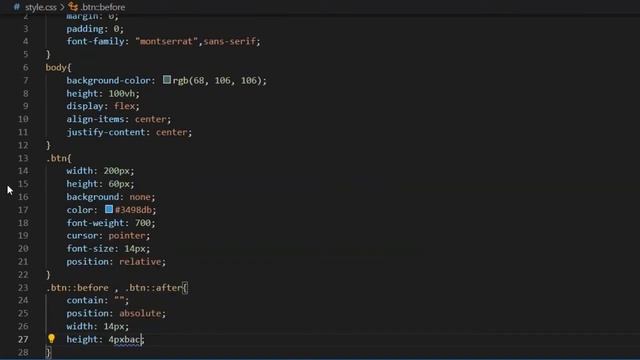
Task: Click '700' font-weight value
Action: (x=143, y=223)
